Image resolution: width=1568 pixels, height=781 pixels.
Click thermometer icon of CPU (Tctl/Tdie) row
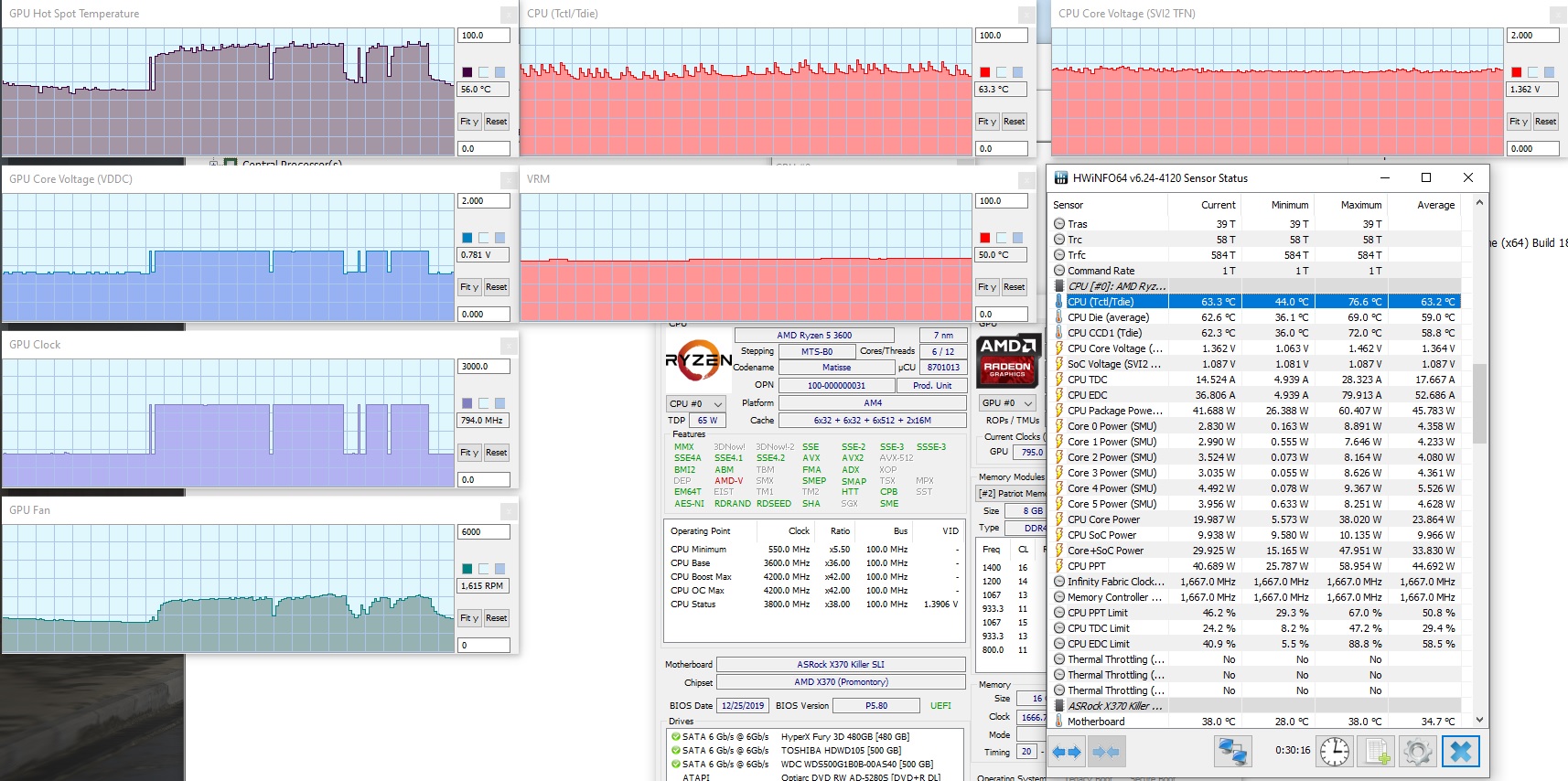point(1059,302)
